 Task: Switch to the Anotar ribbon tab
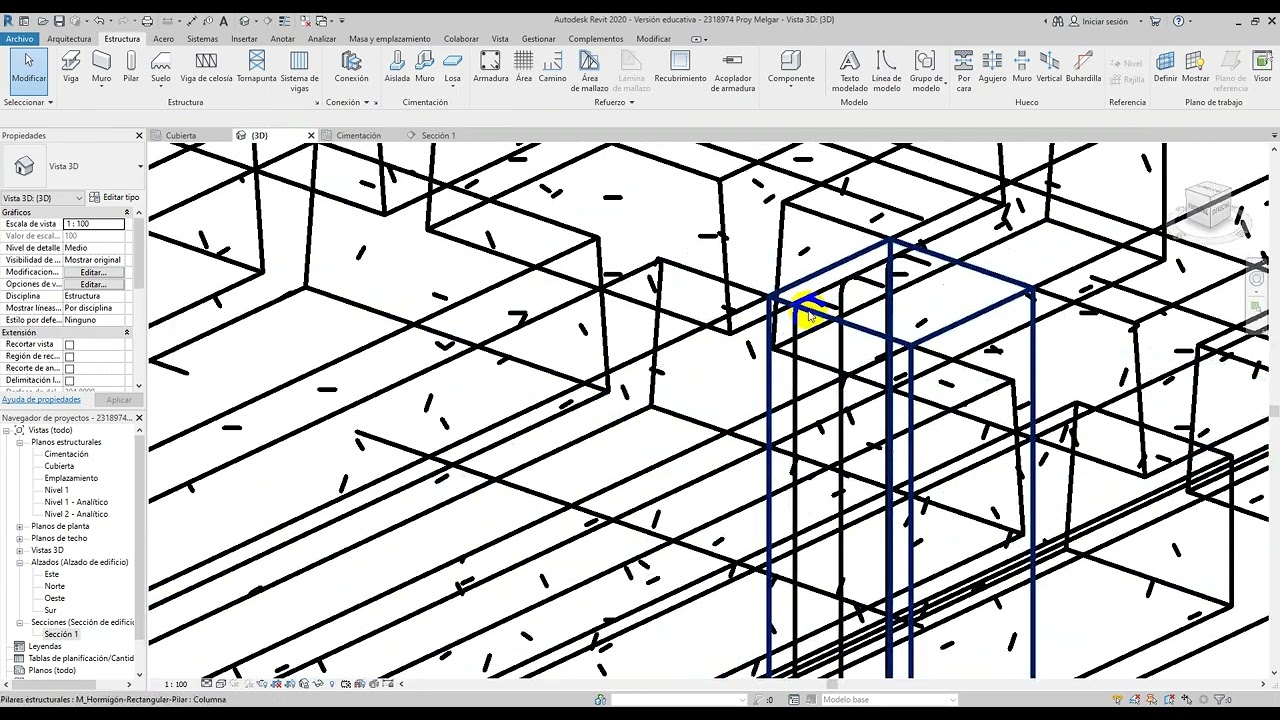coord(283,39)
